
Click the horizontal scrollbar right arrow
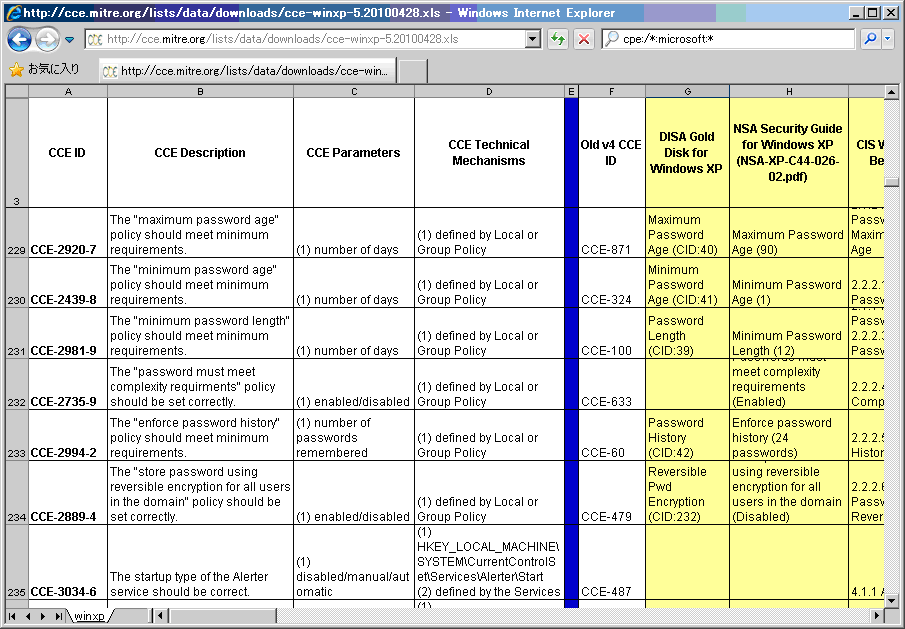(x=877, y=616)
